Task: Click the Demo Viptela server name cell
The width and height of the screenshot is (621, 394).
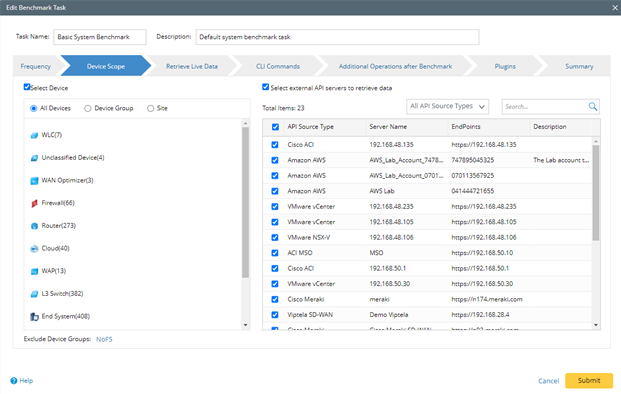Action: pos(389,315)
